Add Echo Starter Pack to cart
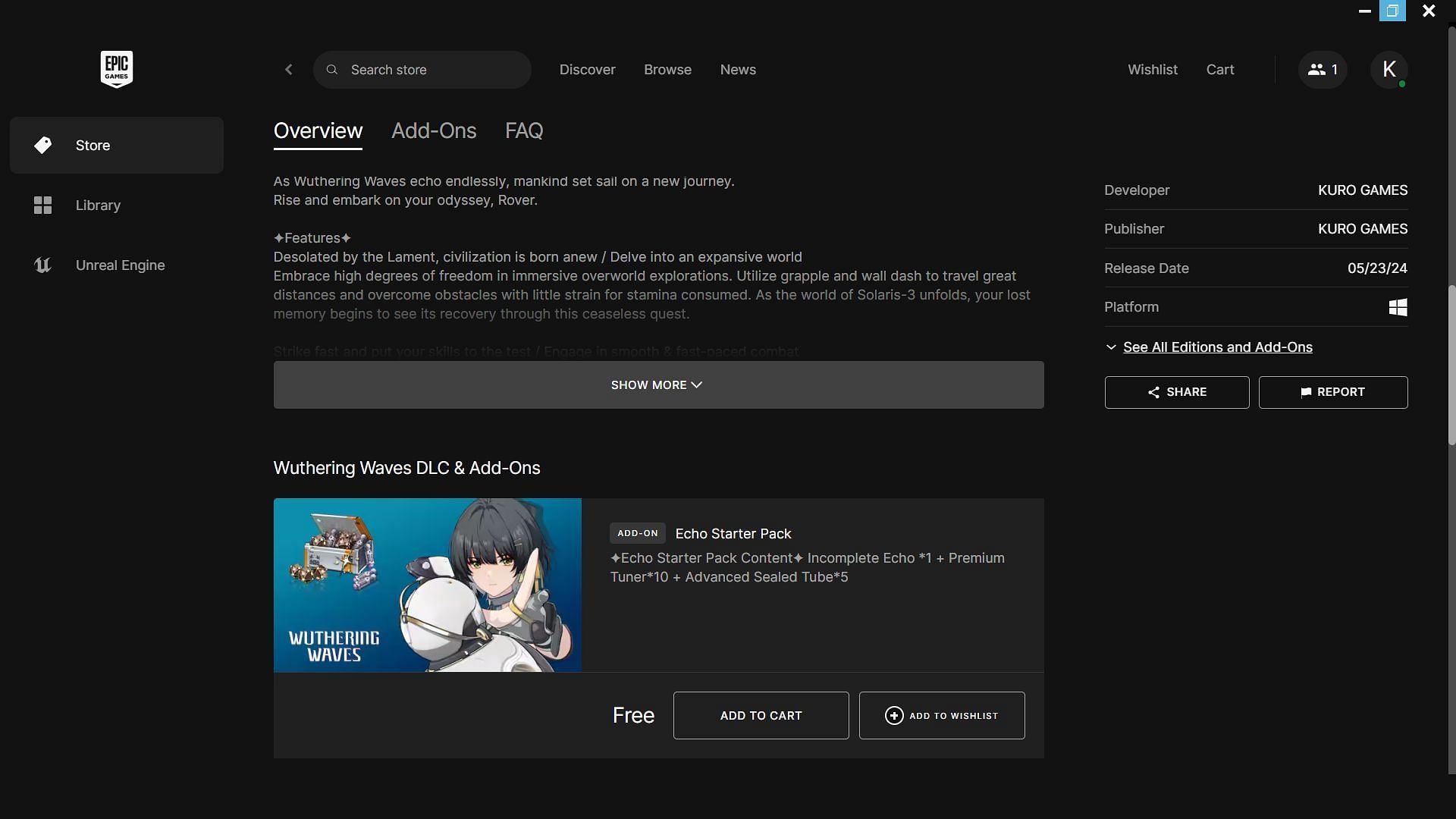This screenshot has width=1456, height=819. click(761, 716)
